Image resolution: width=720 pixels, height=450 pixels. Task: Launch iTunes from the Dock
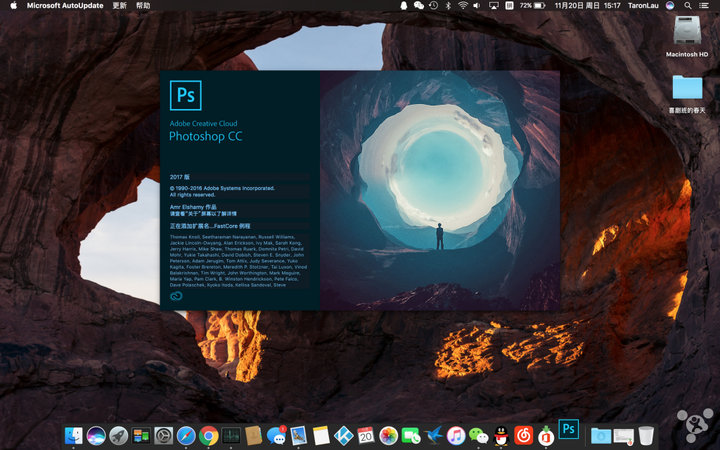tap(456, 435)
